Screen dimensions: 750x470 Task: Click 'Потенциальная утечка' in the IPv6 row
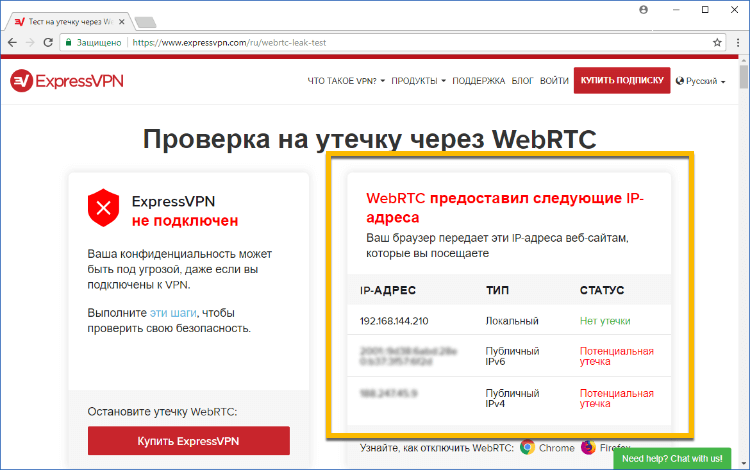point(617,356)
